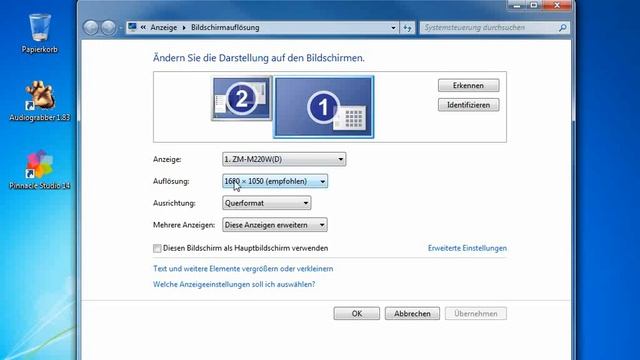Click the Abbrechen button
The height and width of the screenshot is (360, 640).
(x=412, y=313)
